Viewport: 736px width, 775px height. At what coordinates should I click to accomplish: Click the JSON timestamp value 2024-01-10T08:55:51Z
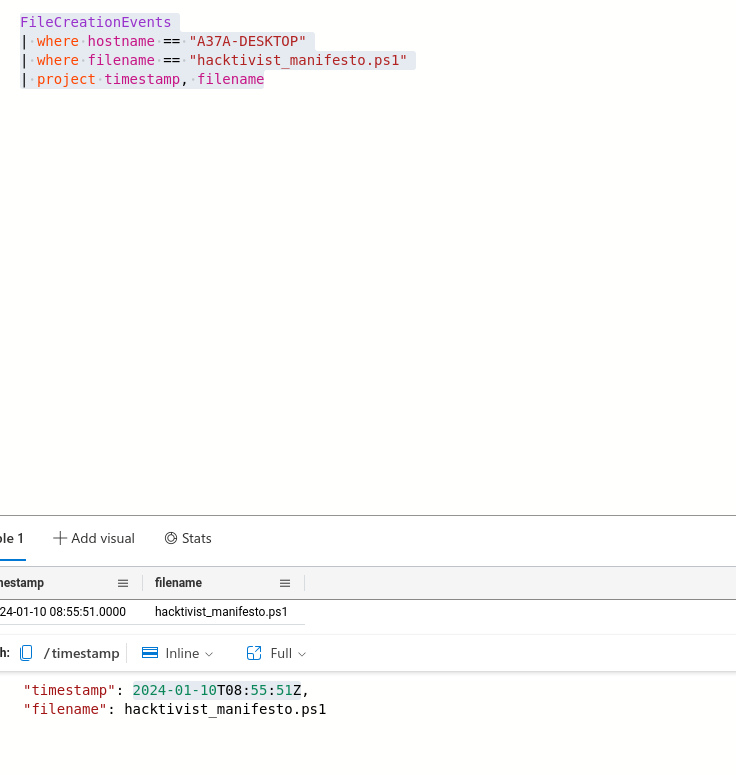(x=220, y=690)
